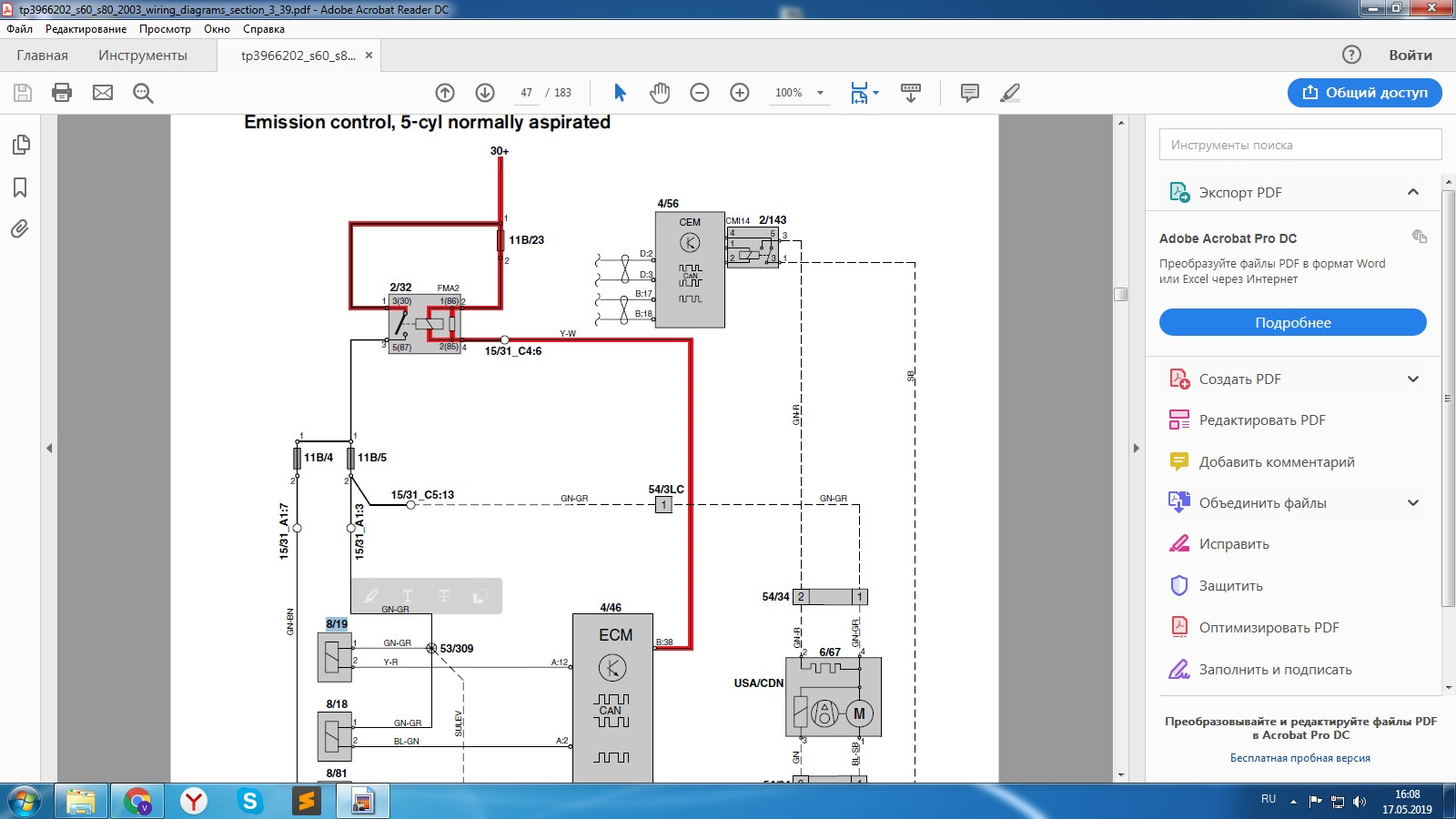Viewport: 1456px width, 819px height.
Task: Click the Инструменты поиска search field
Action: [x=1300, y=145]
